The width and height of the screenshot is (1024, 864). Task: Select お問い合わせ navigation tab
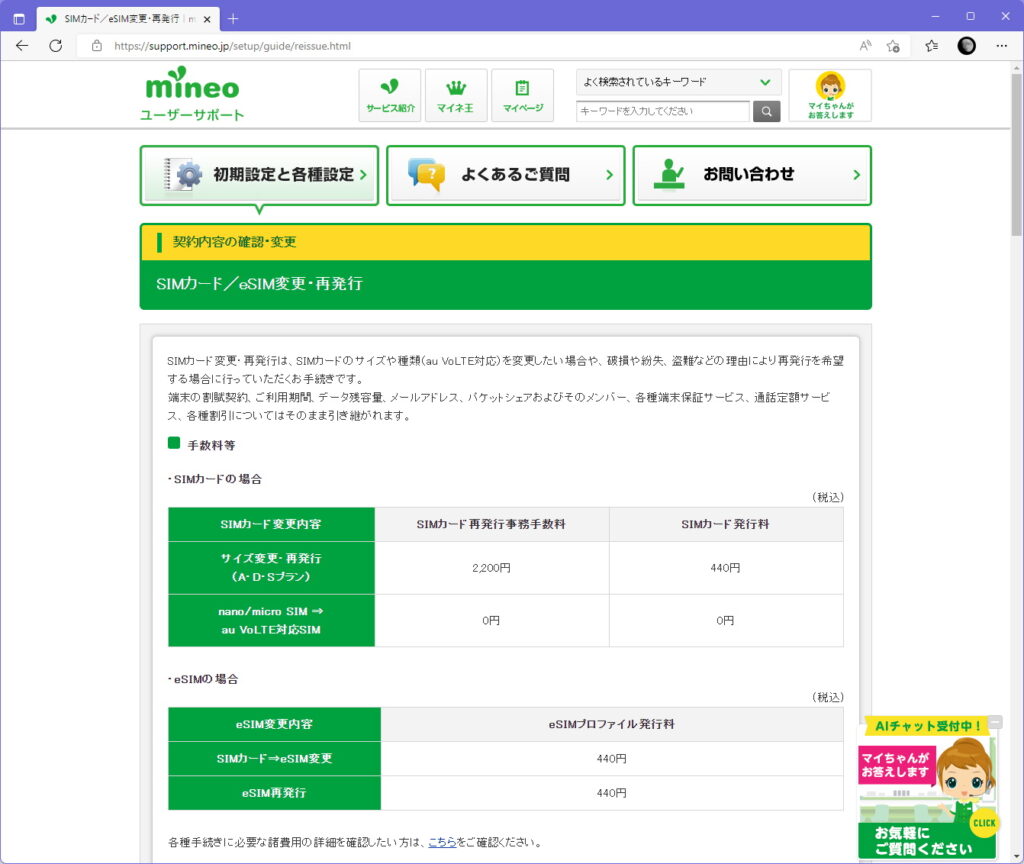pos(752,175)
